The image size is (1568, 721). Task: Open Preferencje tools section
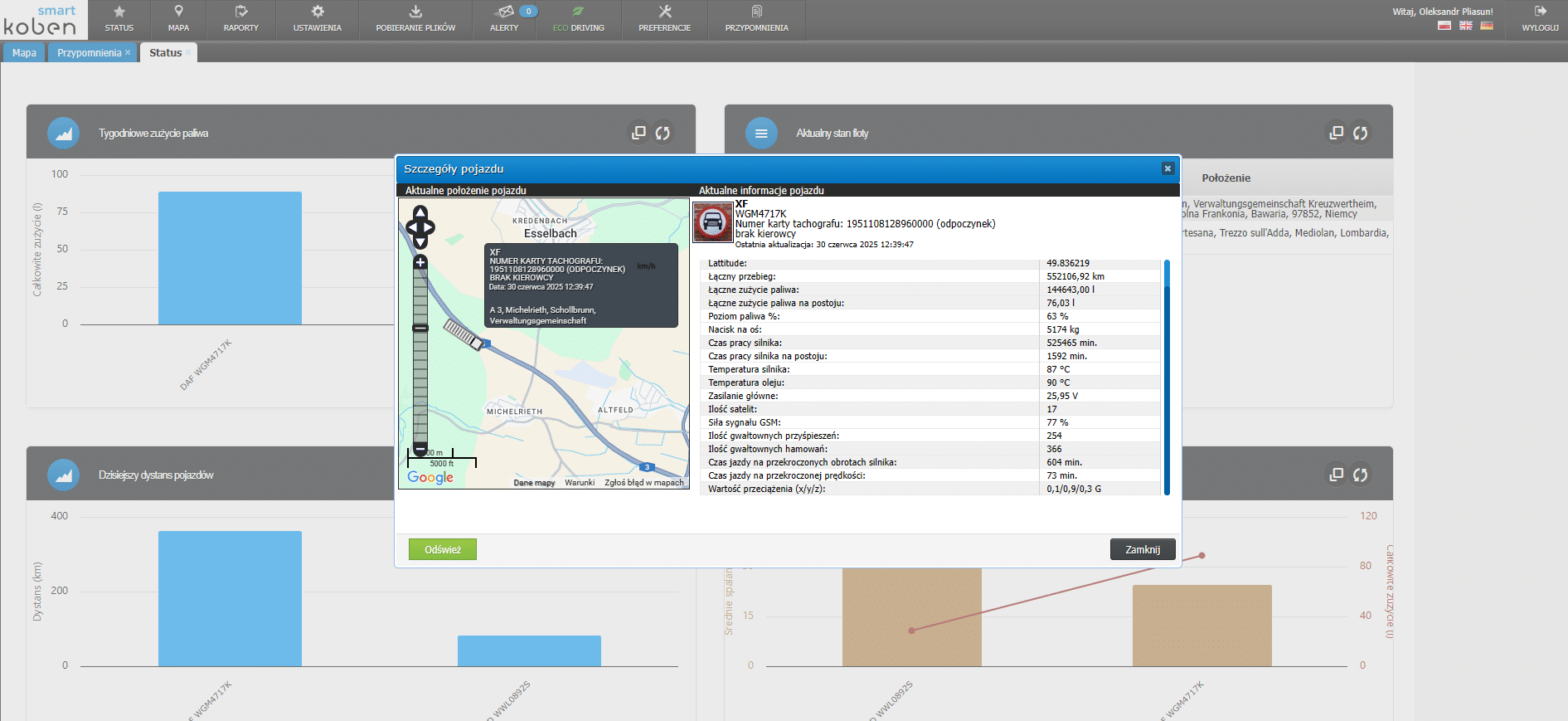664,19
